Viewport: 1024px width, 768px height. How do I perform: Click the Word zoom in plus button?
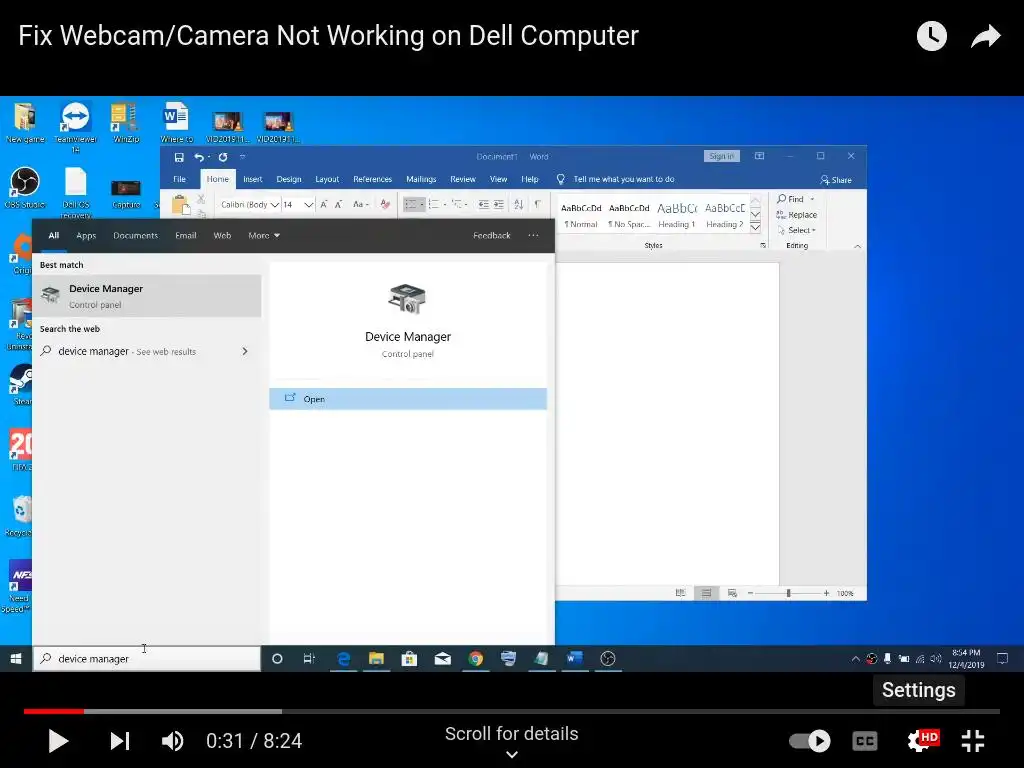click(x=826, y=593)
